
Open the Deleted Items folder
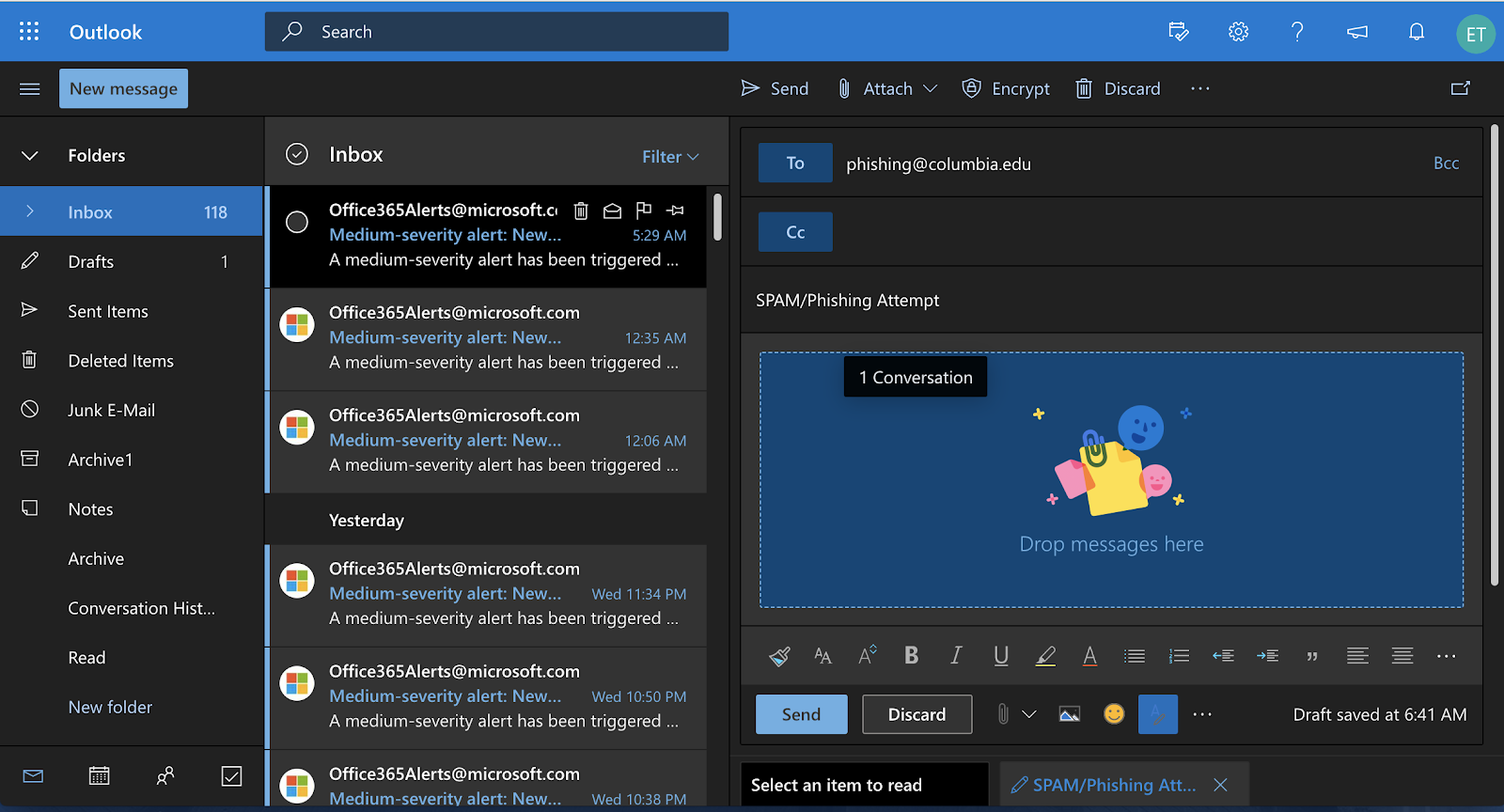point(132,361)
